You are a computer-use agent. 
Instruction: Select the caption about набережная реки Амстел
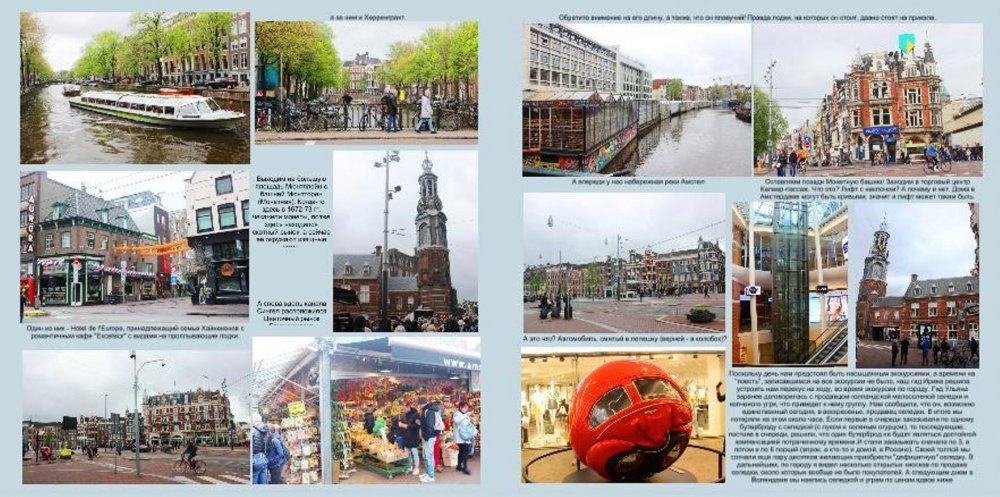pos(637,182)
